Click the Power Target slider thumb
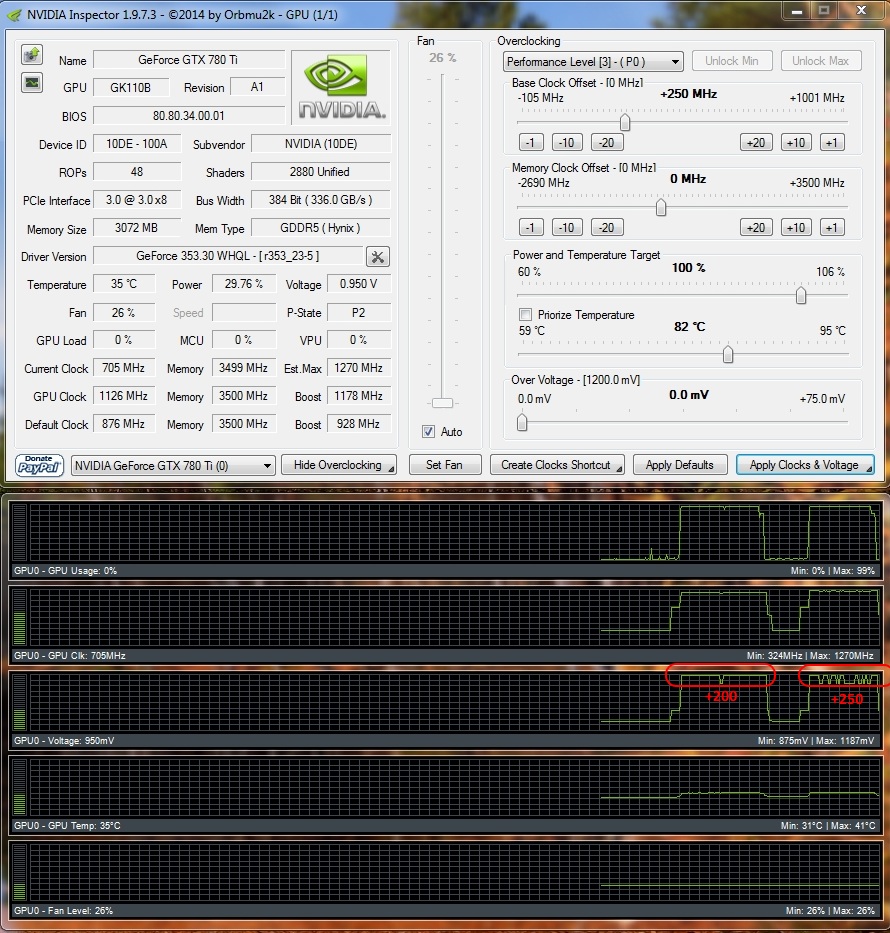Image resolution: width=890 pixels, height=933 pixels. pos(801,295)
